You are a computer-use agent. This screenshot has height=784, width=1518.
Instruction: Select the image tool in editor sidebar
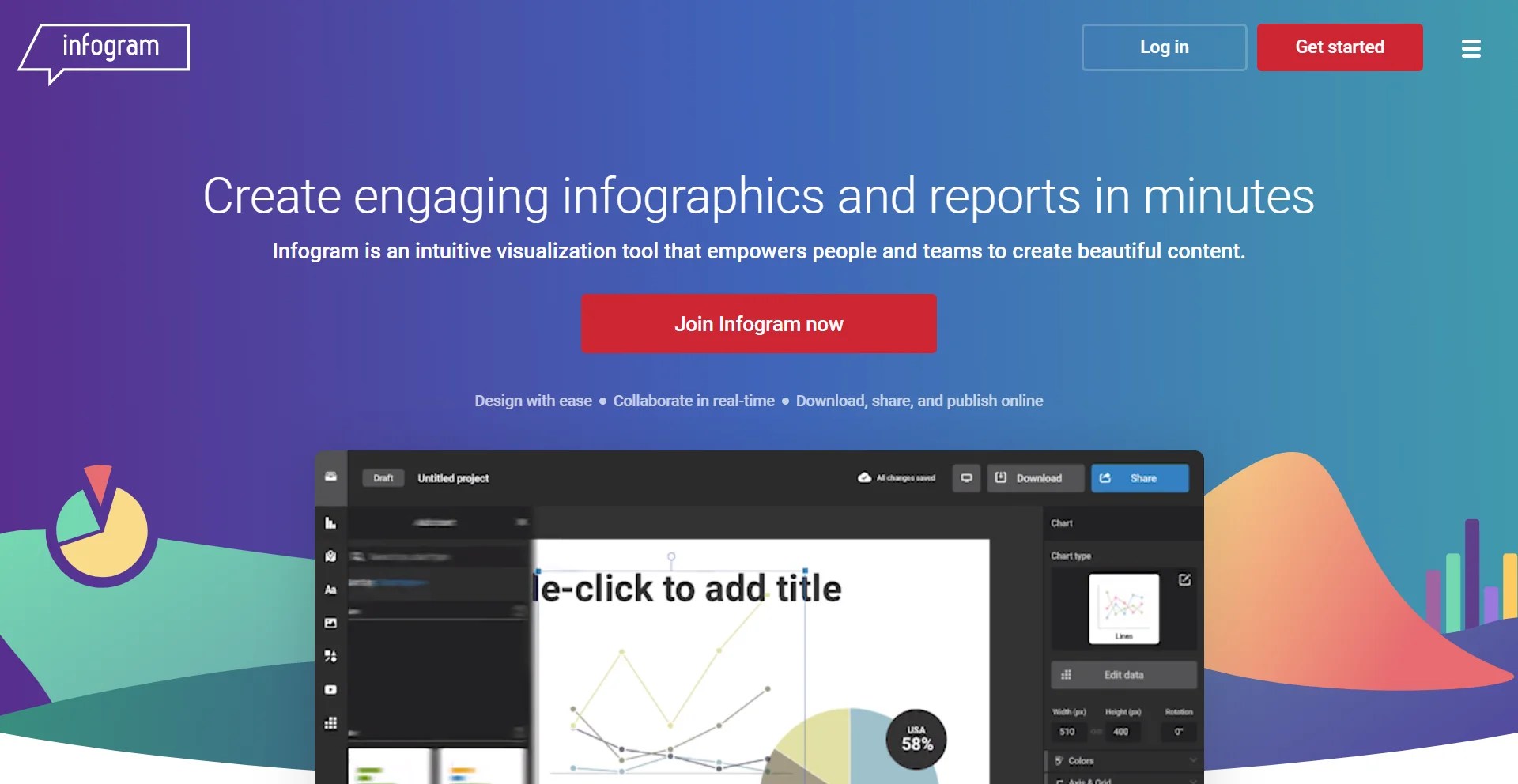pos(330,623)
